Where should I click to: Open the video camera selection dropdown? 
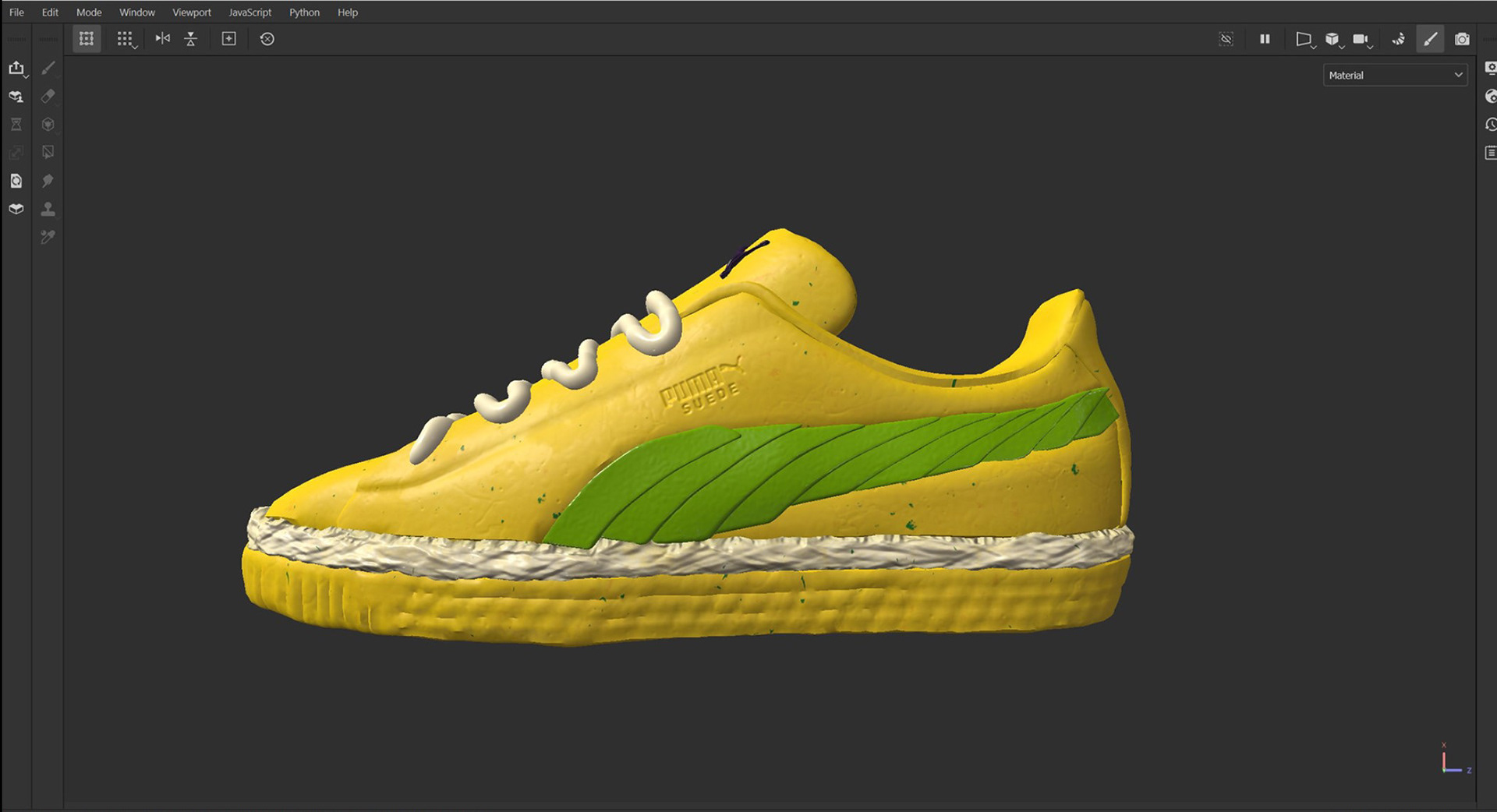coord(1363,40)
